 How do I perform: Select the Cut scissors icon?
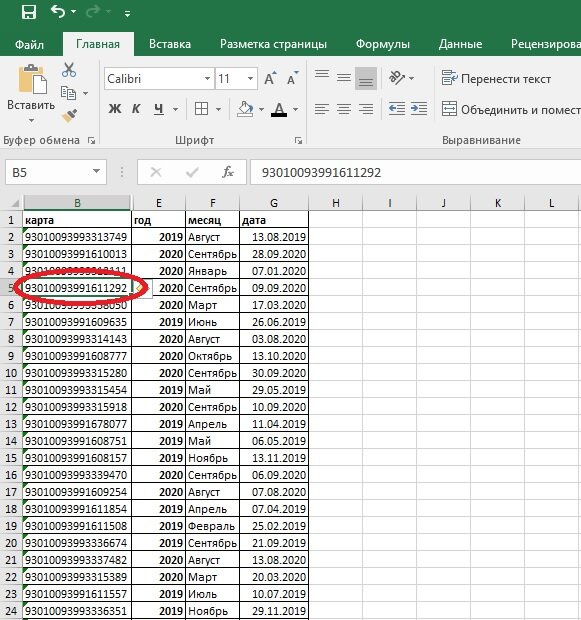coord(69,70)
